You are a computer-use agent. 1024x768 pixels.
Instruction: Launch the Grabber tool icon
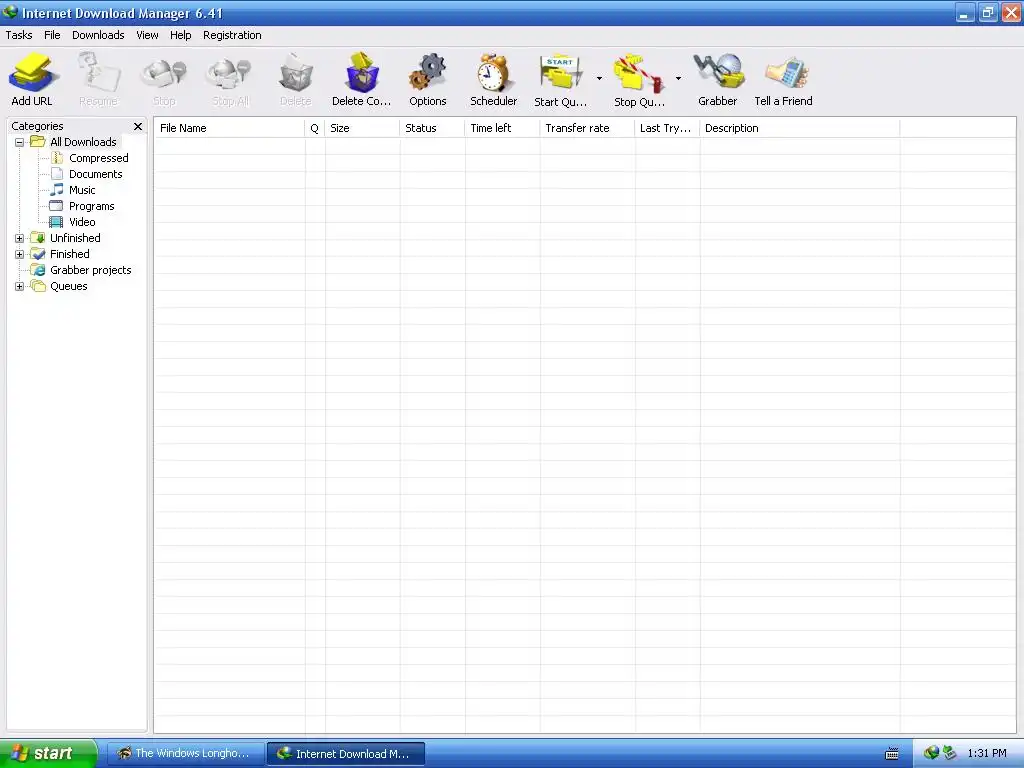(718, 72)
